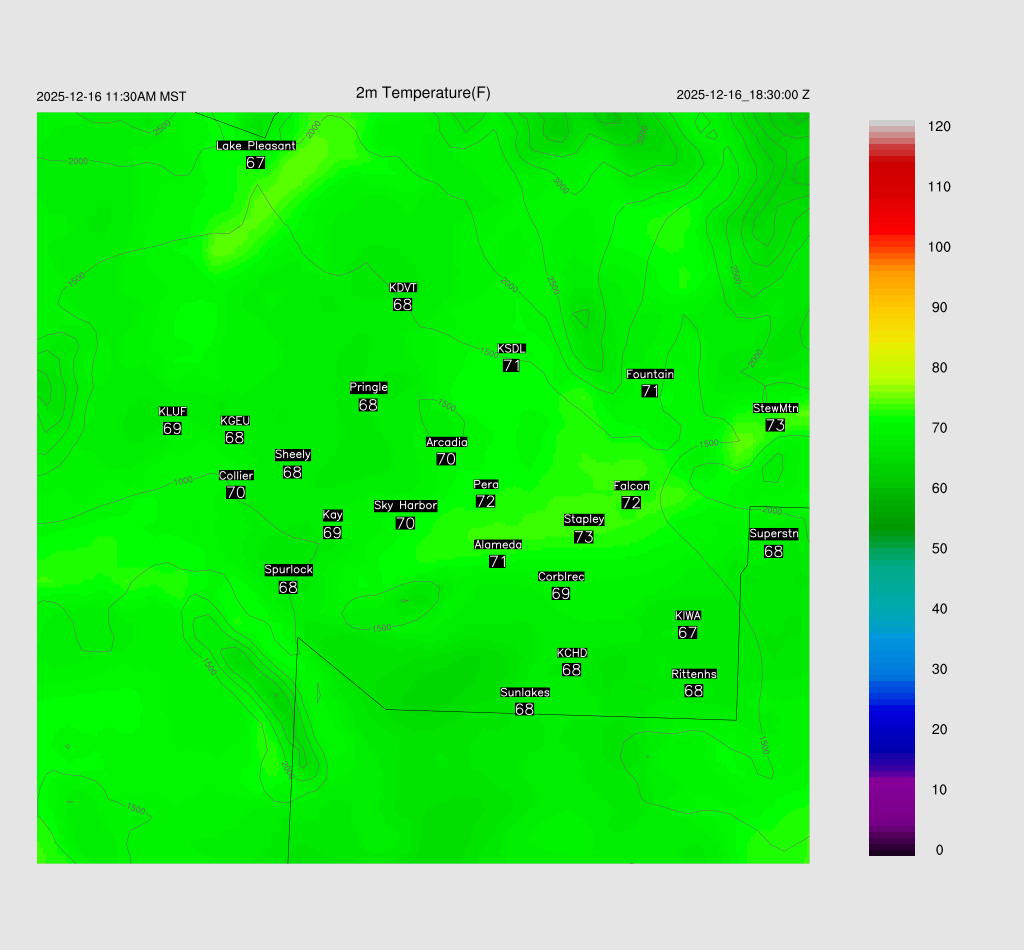Click the temperature value under Stapley
The width and height of the screenshot is (1024, 950).
pyautogui.click(x=584, y=537)
